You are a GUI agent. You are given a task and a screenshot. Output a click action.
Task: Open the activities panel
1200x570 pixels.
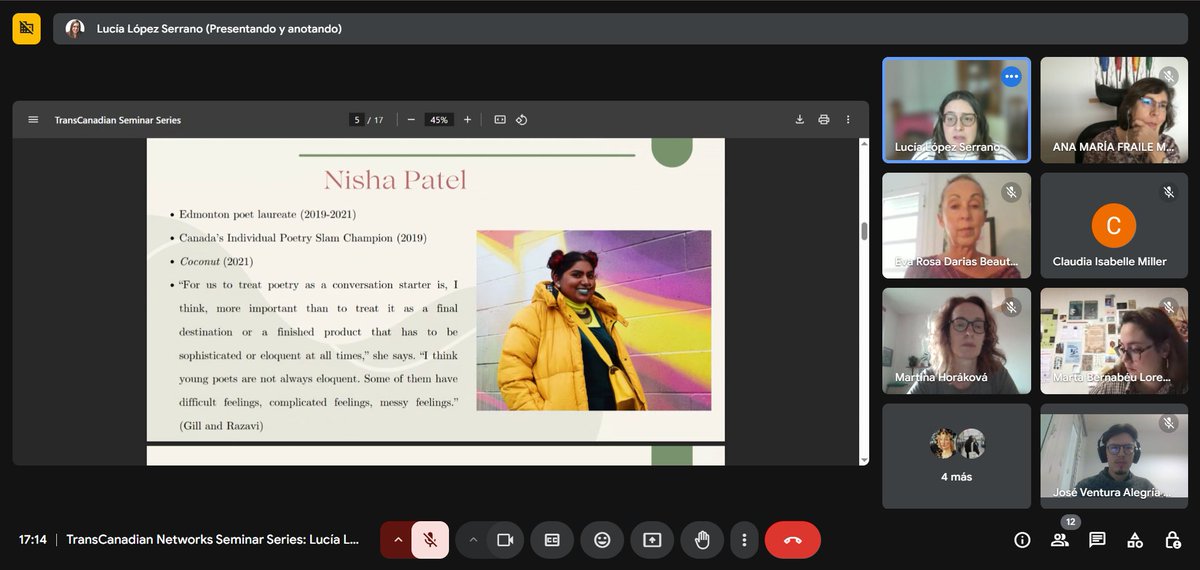(1135, 540)
